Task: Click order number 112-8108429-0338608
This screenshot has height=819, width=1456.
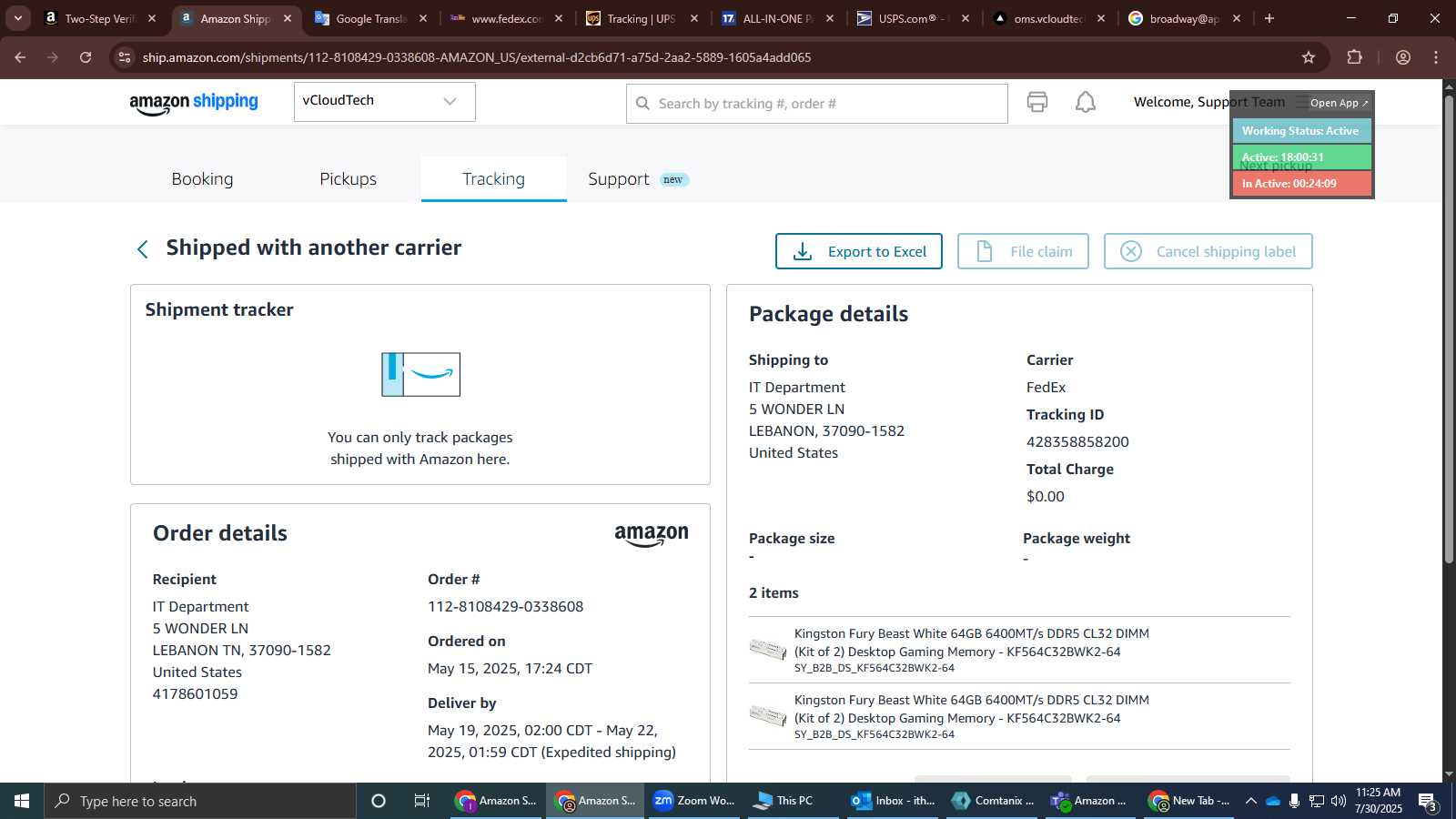Action: 505,606
